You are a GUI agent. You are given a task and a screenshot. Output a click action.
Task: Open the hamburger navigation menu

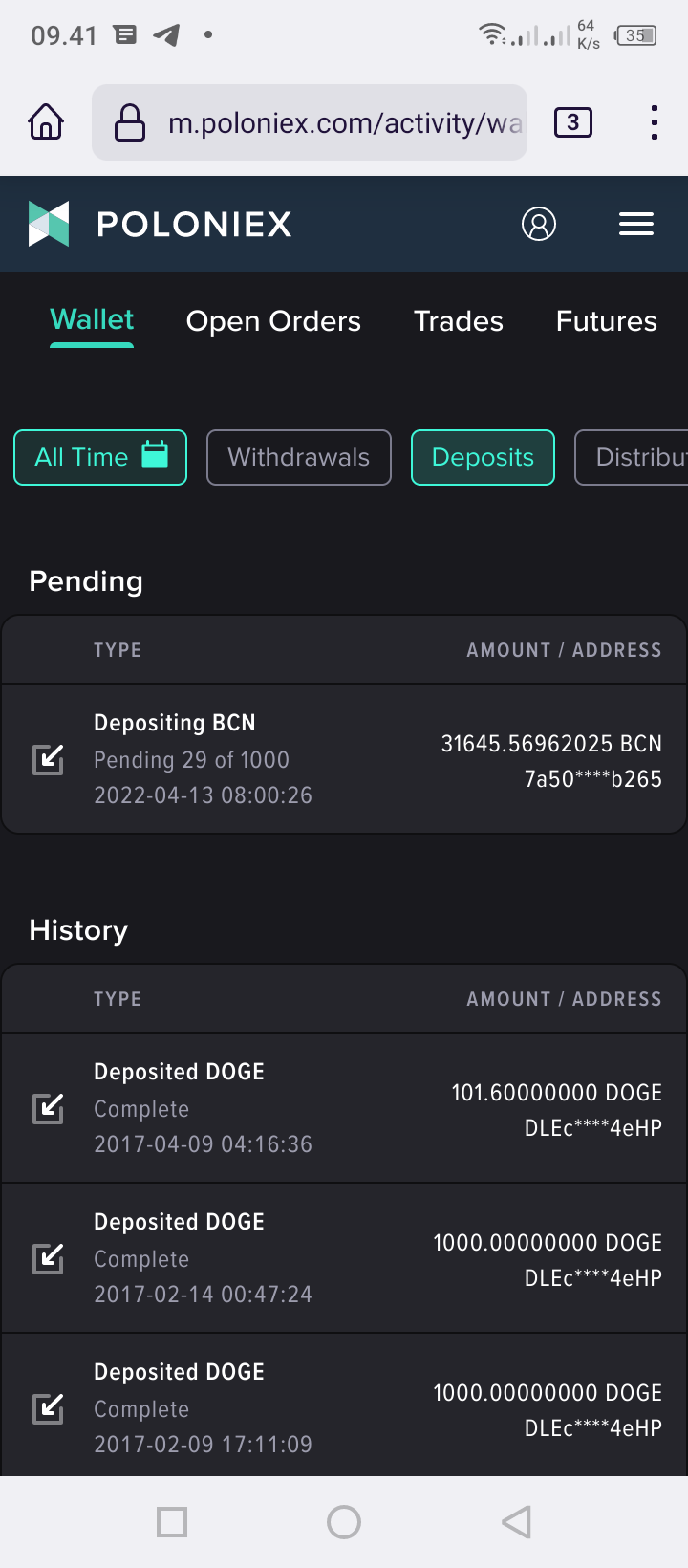(636, 224)
